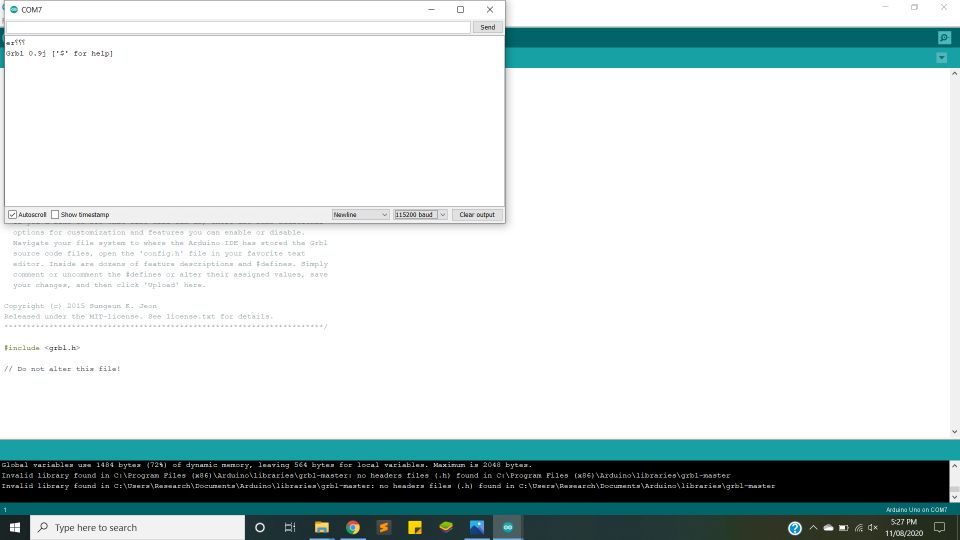Click the Program Files invalid library console line
960x540 pixels.
[x=366, y=475]
